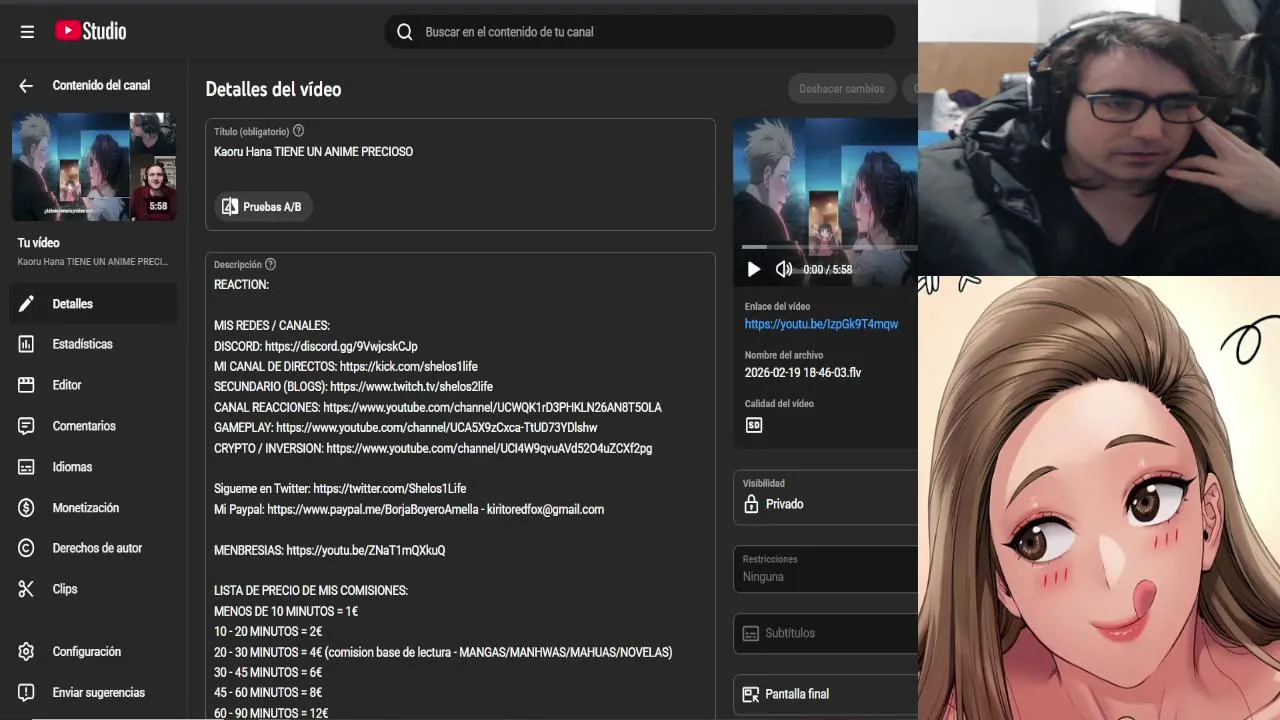The width and height of the screenshot is (1280, 720).
Task: Click the "Sigueme en Twitter" line
Action: [340, 489]
